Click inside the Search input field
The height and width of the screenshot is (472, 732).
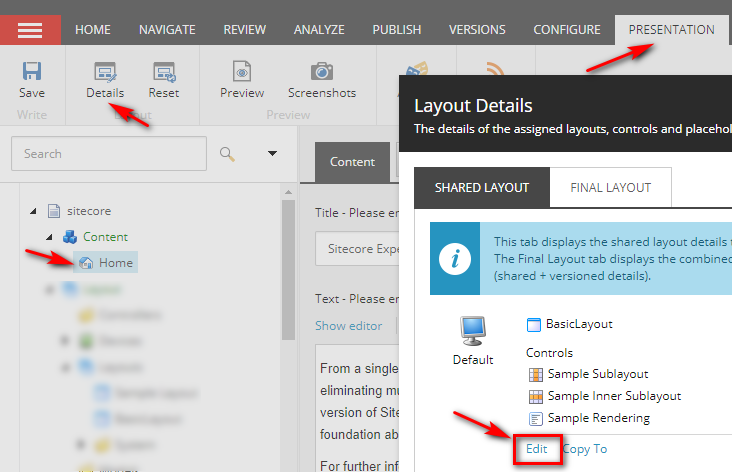point(109,154)
